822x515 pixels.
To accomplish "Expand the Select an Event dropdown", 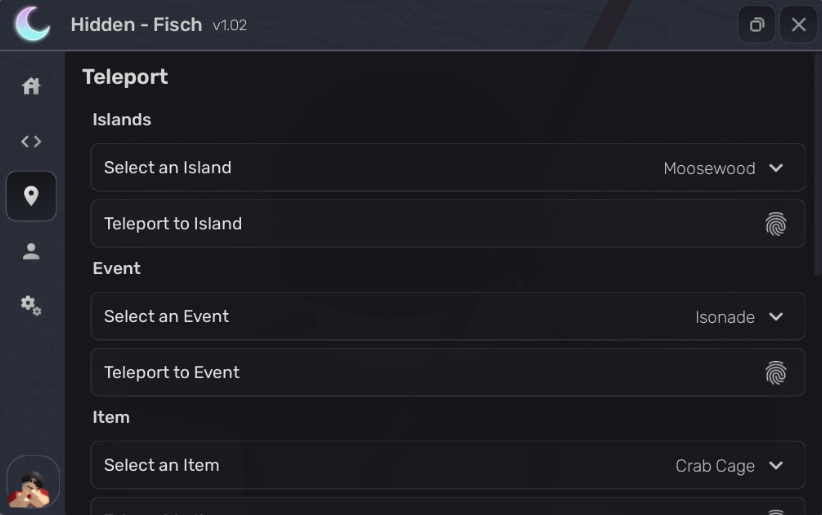I will pyautogui.click(x=447, y=317).
